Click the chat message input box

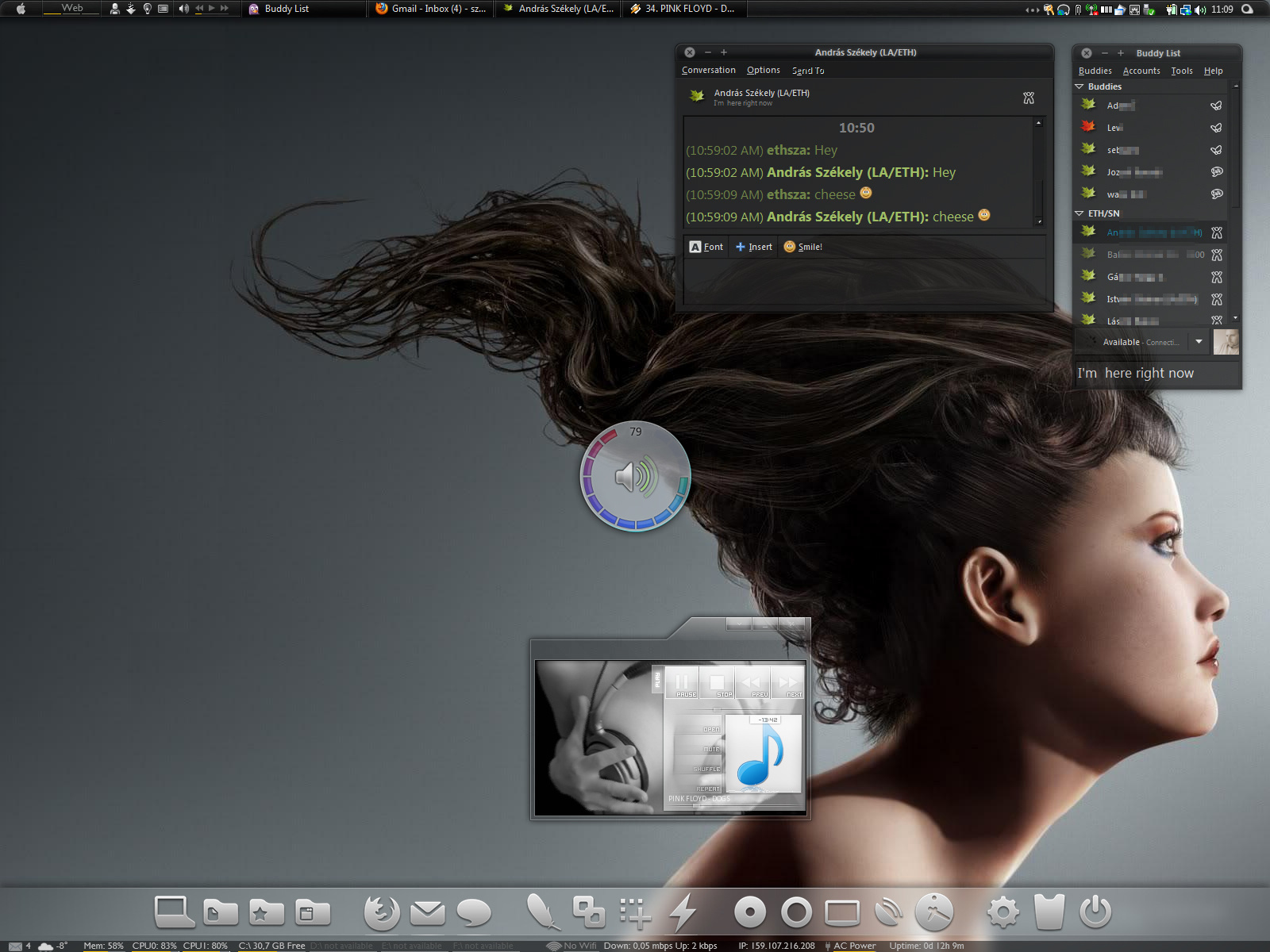864,281
